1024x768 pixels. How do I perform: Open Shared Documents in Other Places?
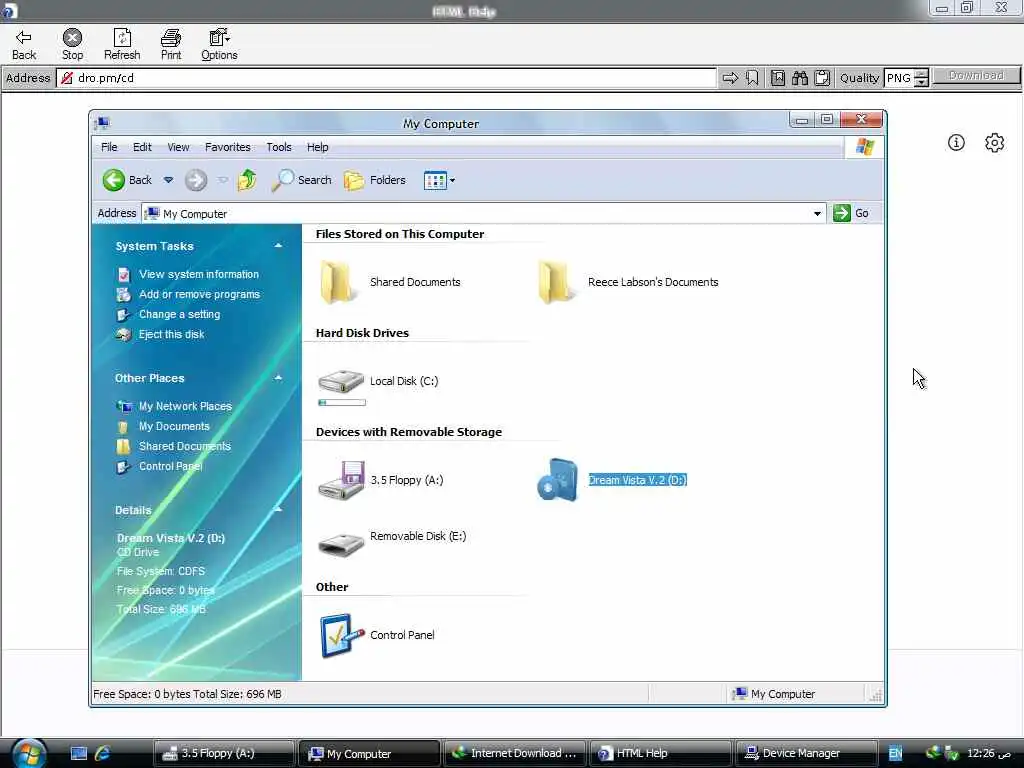(x=184, y=446)
